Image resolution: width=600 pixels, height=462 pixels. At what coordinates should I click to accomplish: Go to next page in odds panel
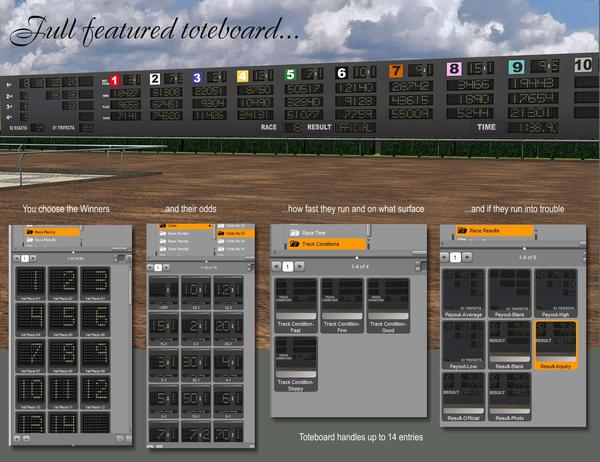[166, 267]
